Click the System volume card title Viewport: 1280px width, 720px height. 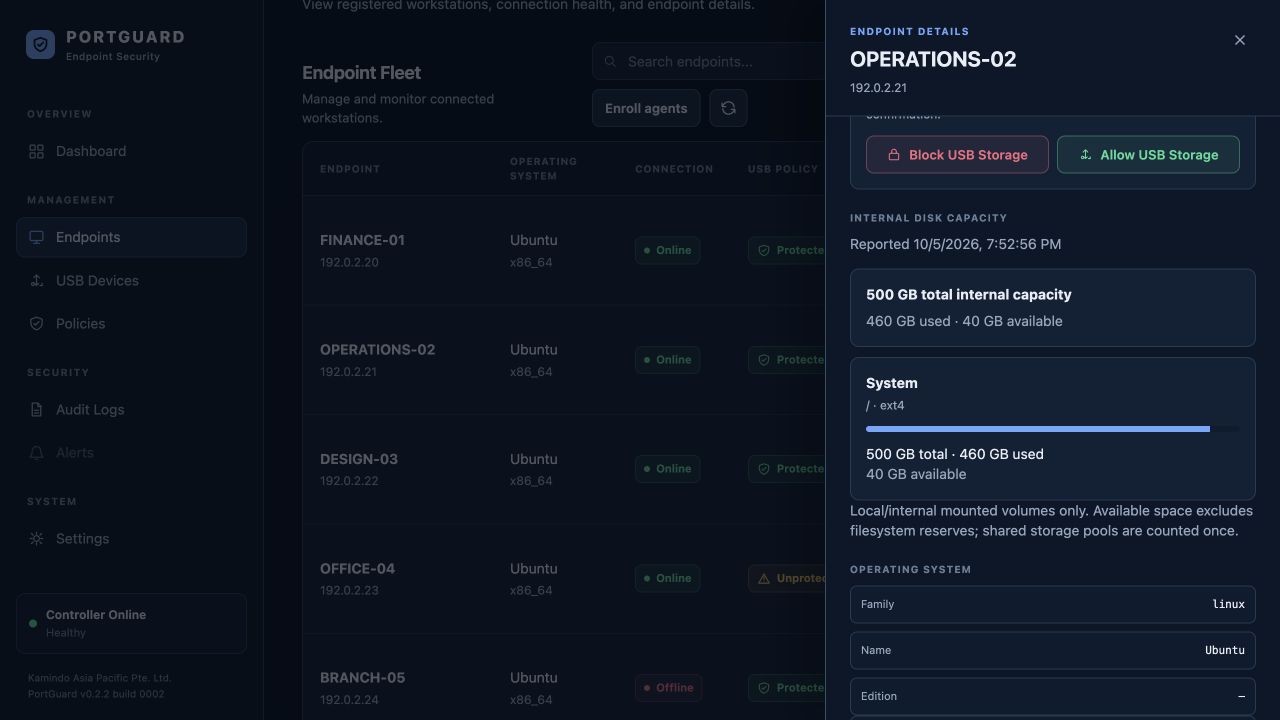[892, 383]
